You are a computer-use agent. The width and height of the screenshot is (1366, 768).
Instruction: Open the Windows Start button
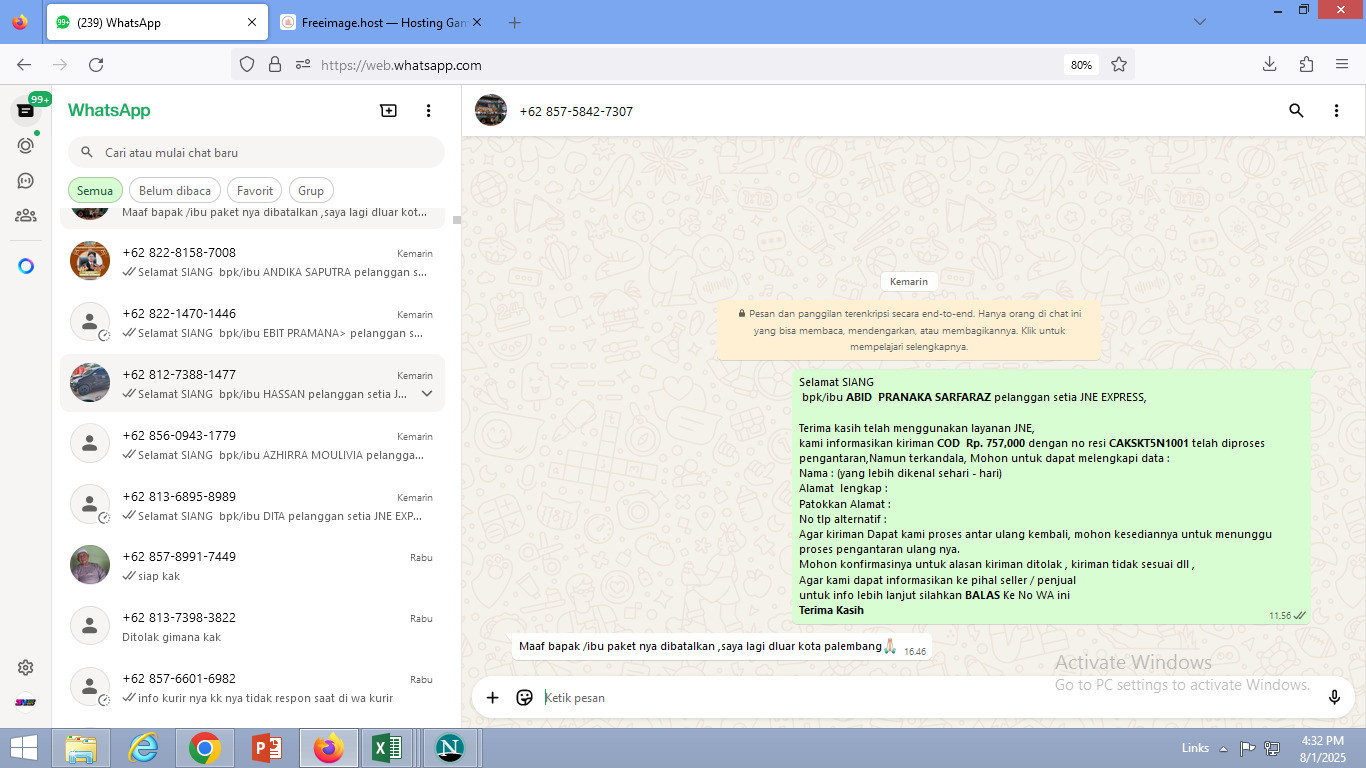click(24, 748)
